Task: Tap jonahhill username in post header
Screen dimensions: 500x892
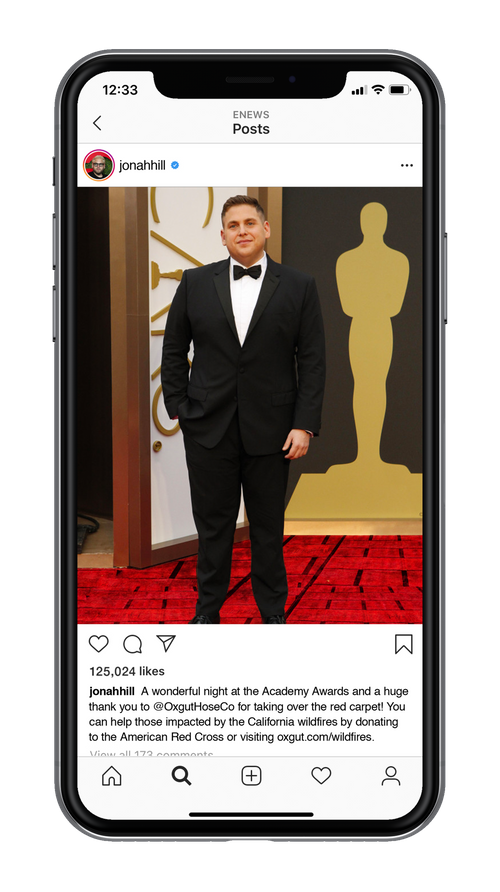Action: coord(142,166)
